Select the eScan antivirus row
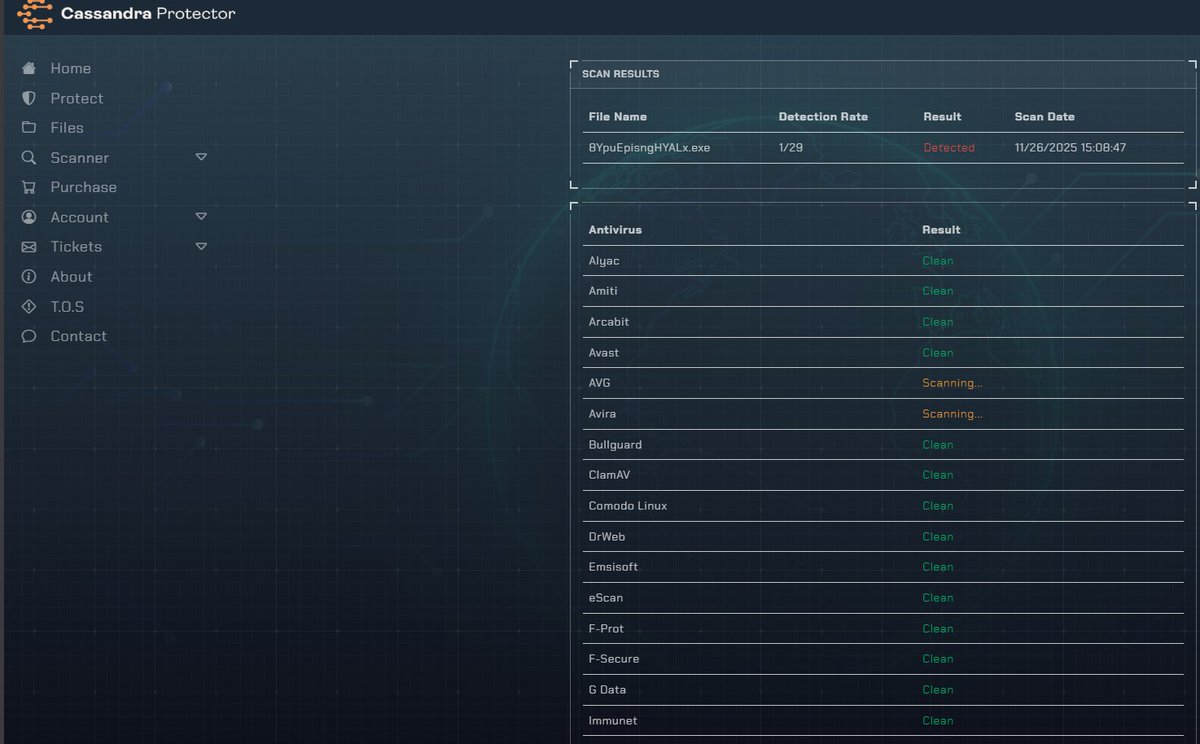The height and width of the screenshot is (744, 1200). click(x=883, y=598)
